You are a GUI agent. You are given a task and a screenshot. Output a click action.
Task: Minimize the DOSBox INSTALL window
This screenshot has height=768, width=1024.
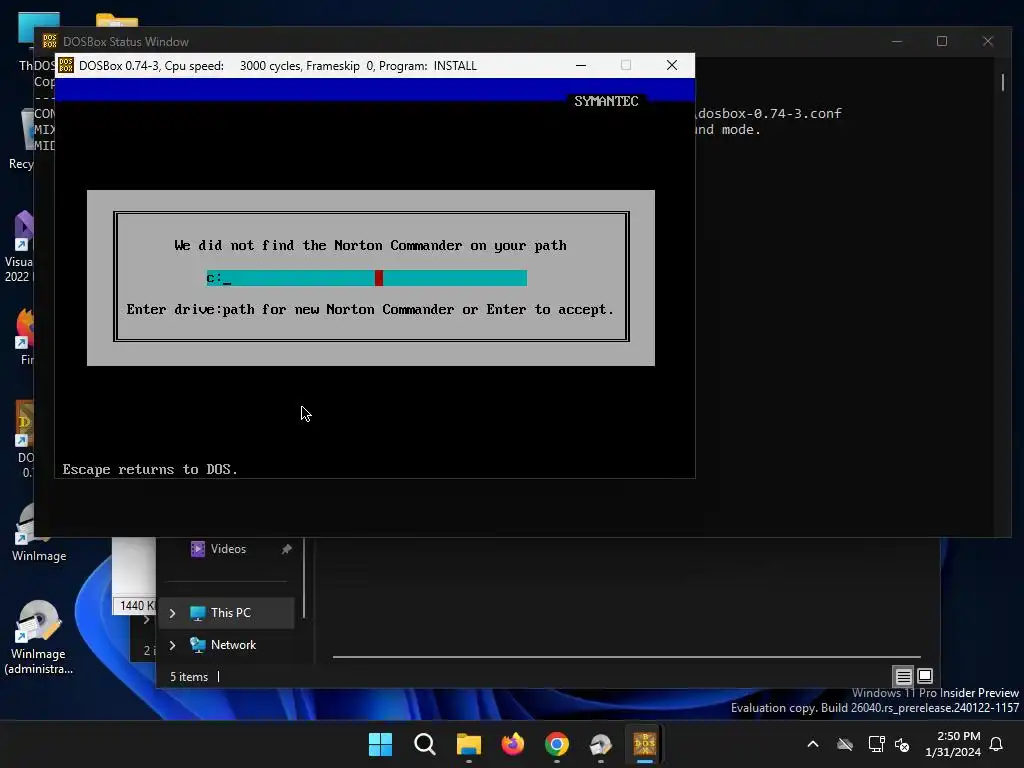coord(581,65)
